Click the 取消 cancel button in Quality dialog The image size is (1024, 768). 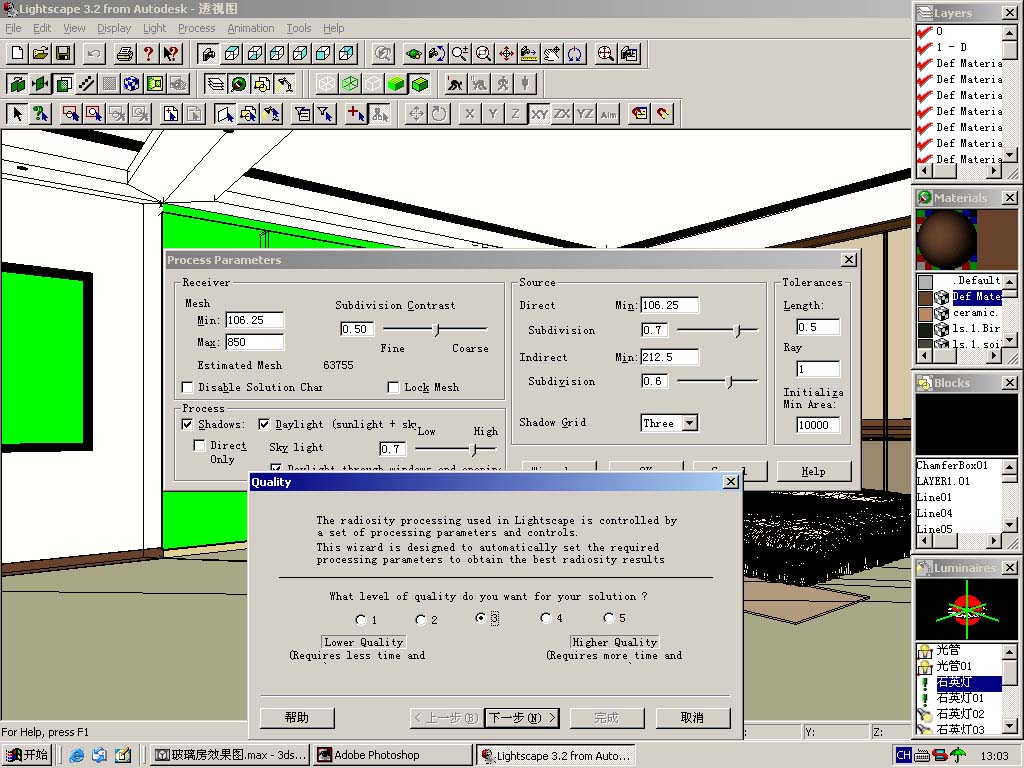692,718
